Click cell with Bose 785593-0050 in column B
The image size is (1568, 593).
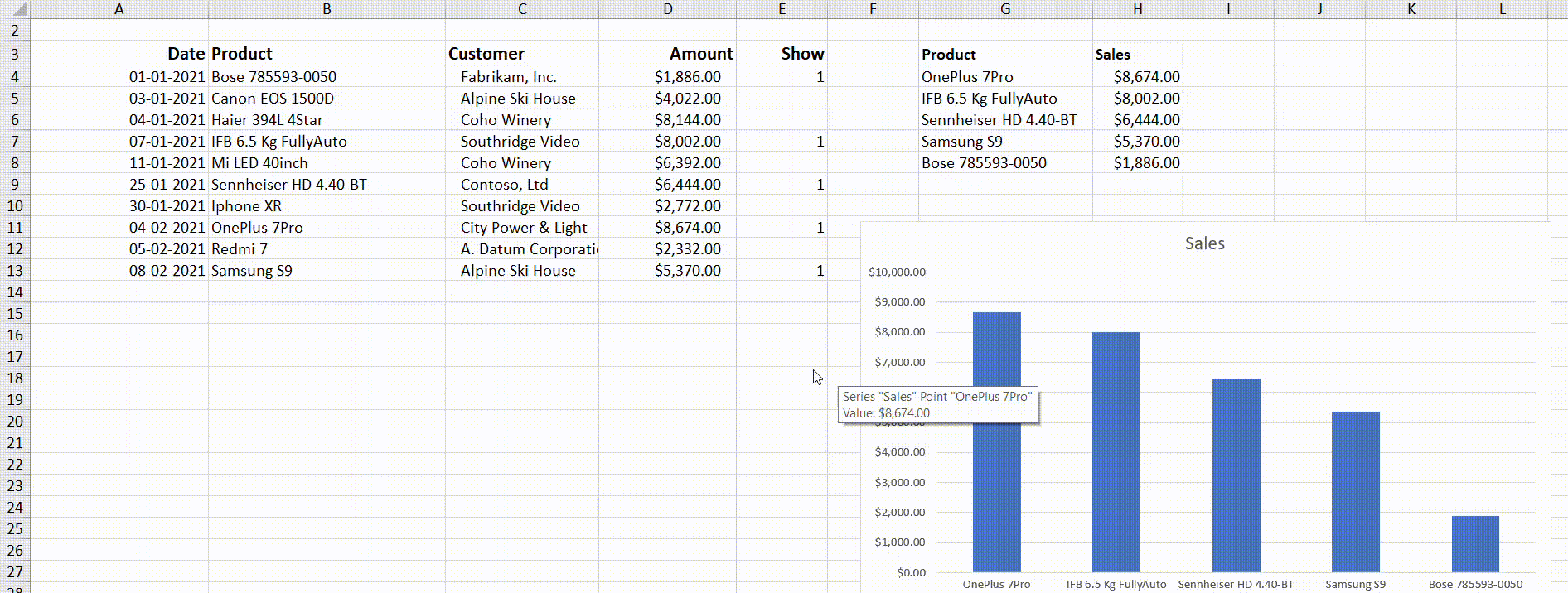[x=327, y=77]
